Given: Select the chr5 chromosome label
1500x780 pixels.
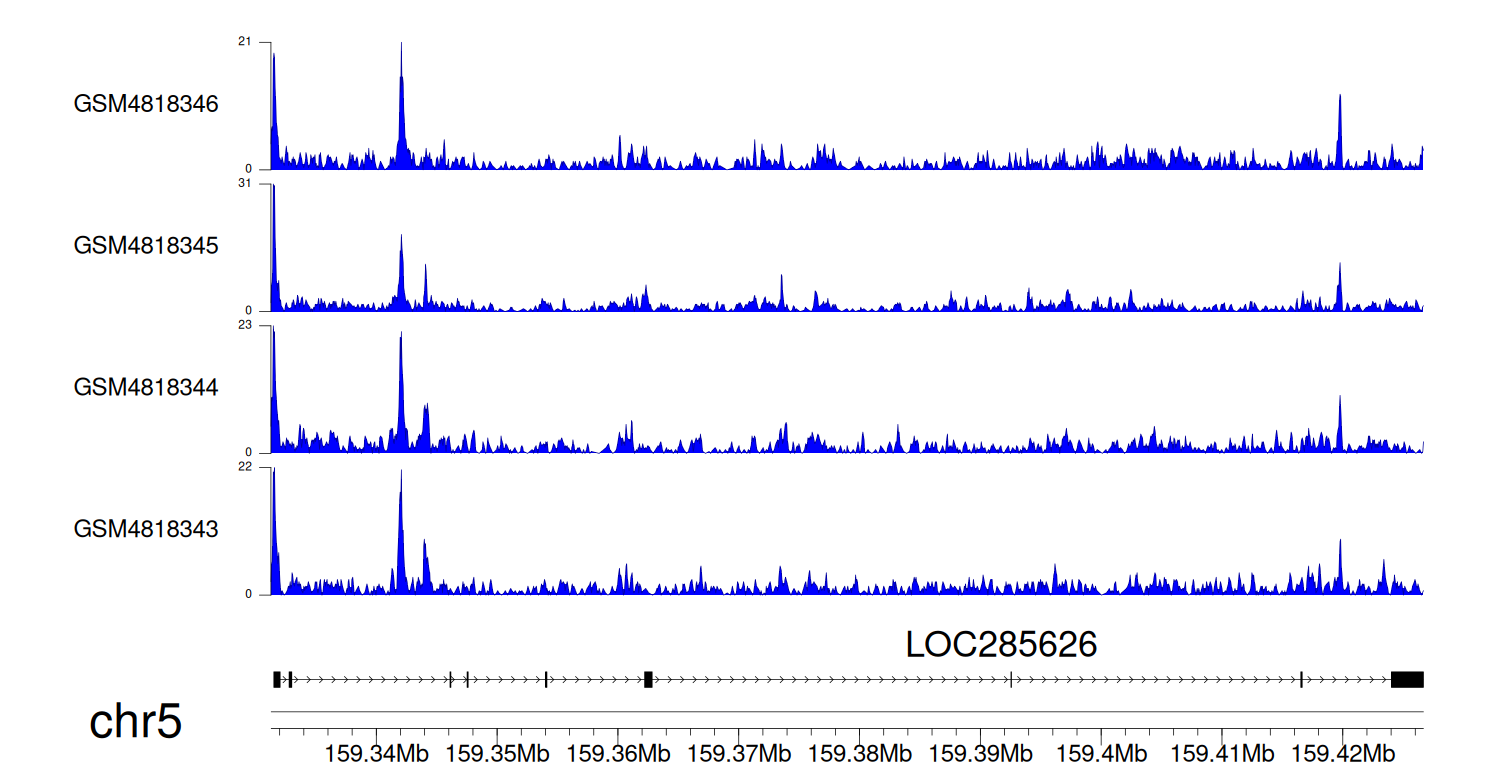Looking at the screenshot, I should point(136,722).
